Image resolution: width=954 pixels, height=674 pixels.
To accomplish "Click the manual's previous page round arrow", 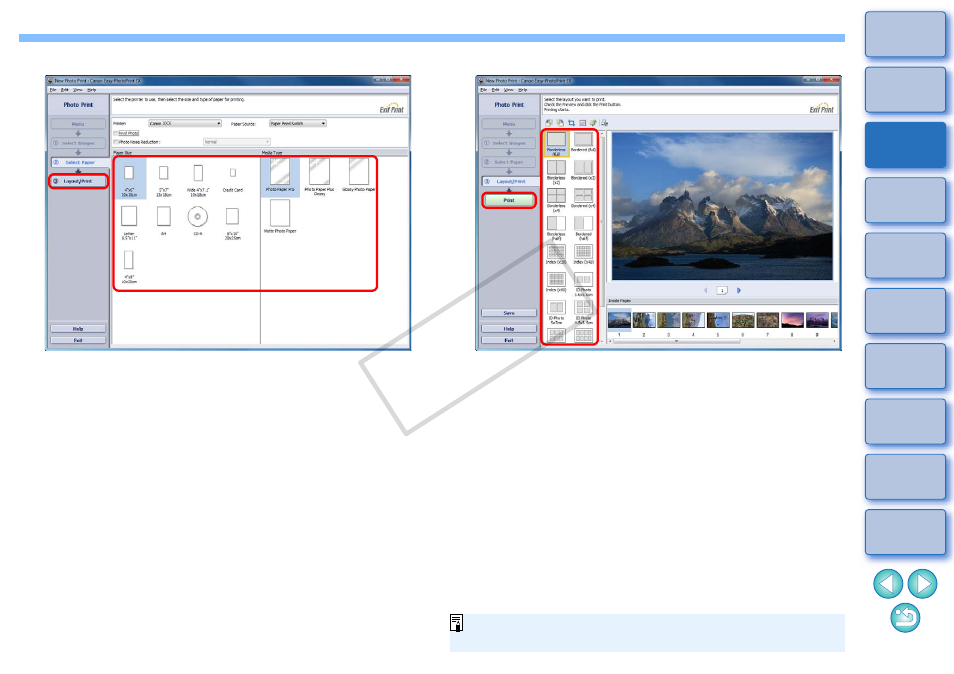I will pyautogui.click(x=888, y=584).
